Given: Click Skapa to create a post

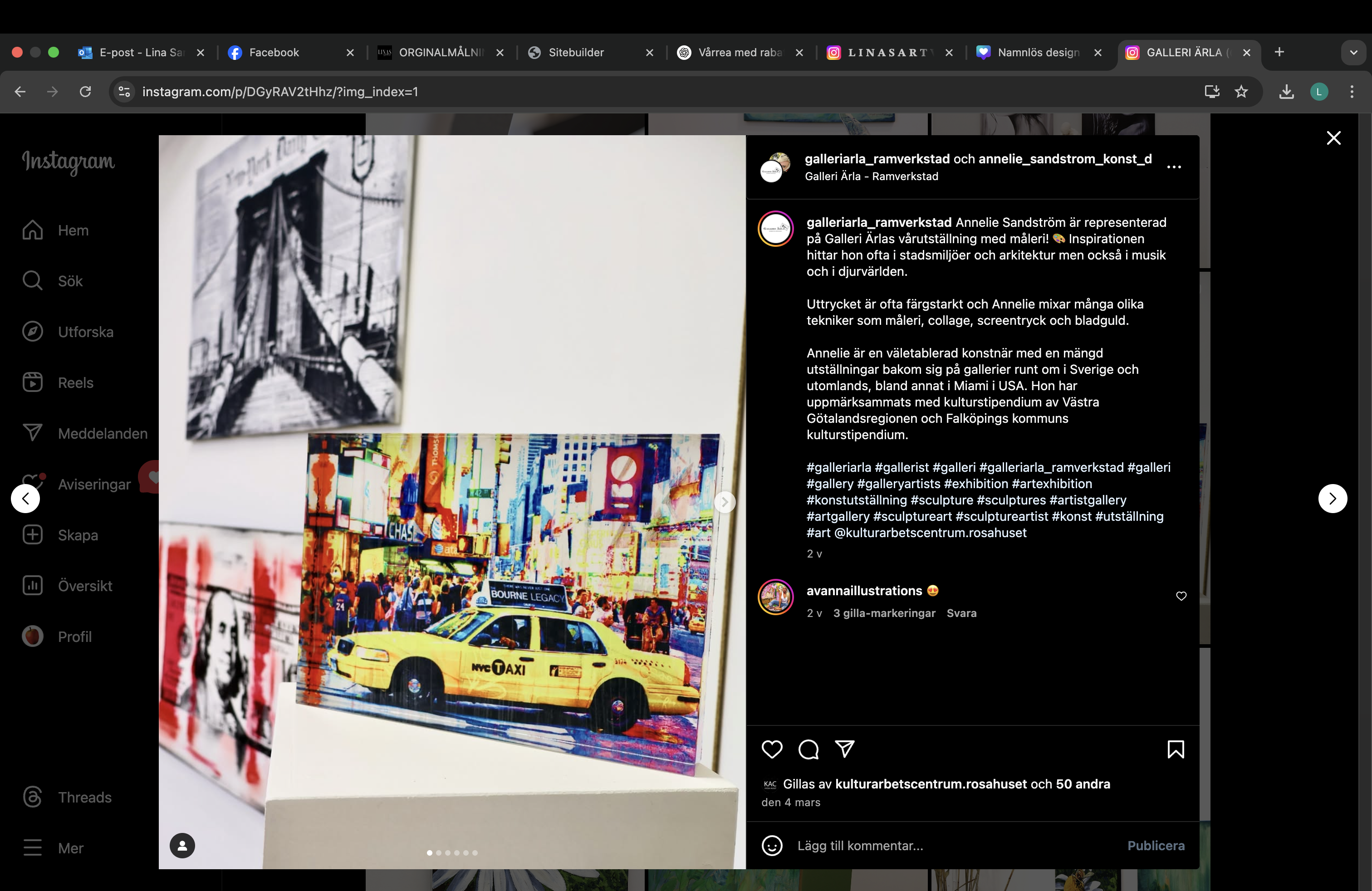Looking at the screenshot, I should [x=60, y=535].
